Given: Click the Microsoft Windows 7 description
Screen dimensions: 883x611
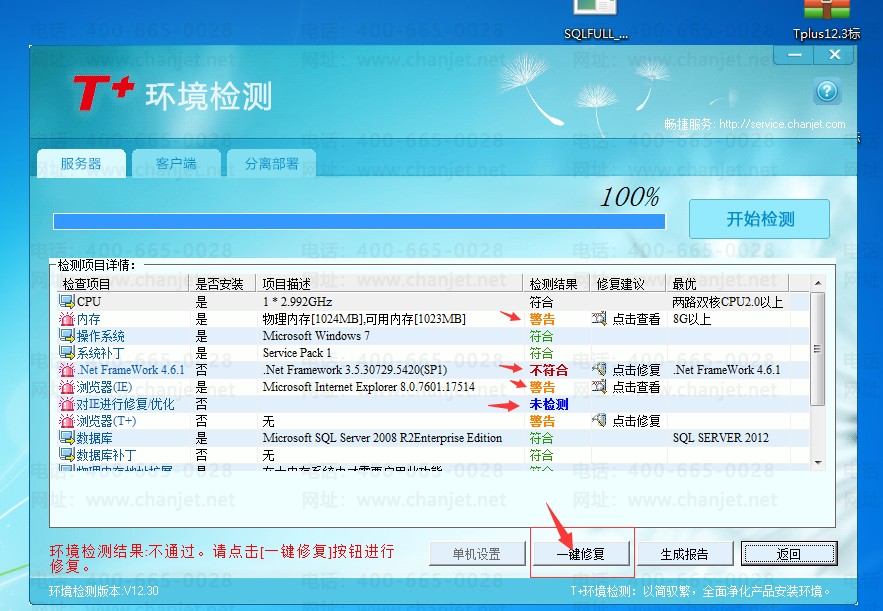Looking at the screenshot, I should [x=316, y=336].
